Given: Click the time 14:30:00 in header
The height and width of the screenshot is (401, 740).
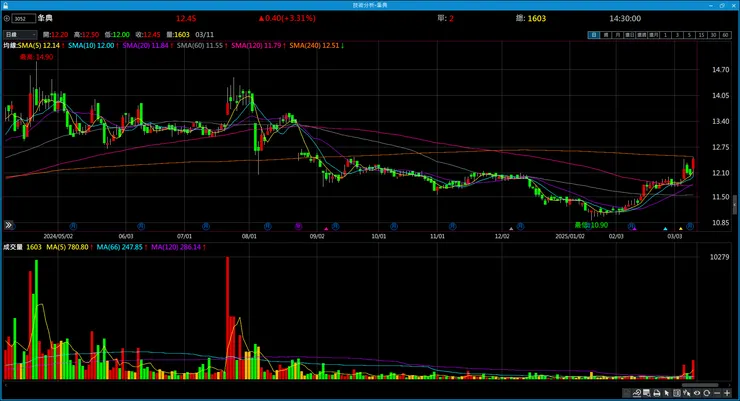Looking at the screenshot, I should coord(625,18).
